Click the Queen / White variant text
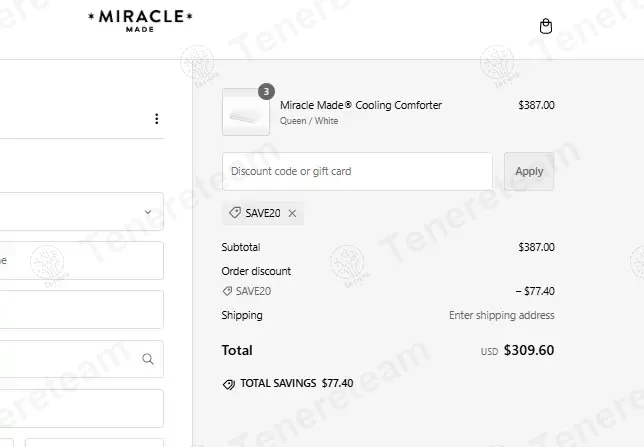 tap(309, 121)
